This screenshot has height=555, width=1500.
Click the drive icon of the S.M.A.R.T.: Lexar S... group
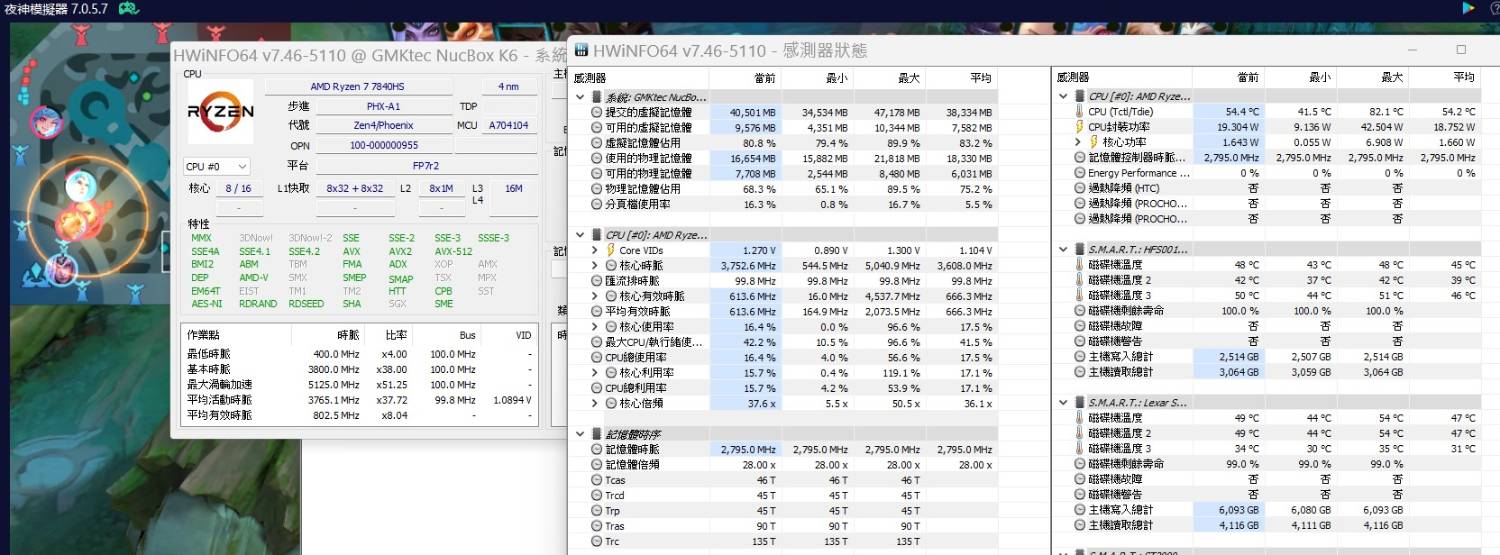point(1079,402)
